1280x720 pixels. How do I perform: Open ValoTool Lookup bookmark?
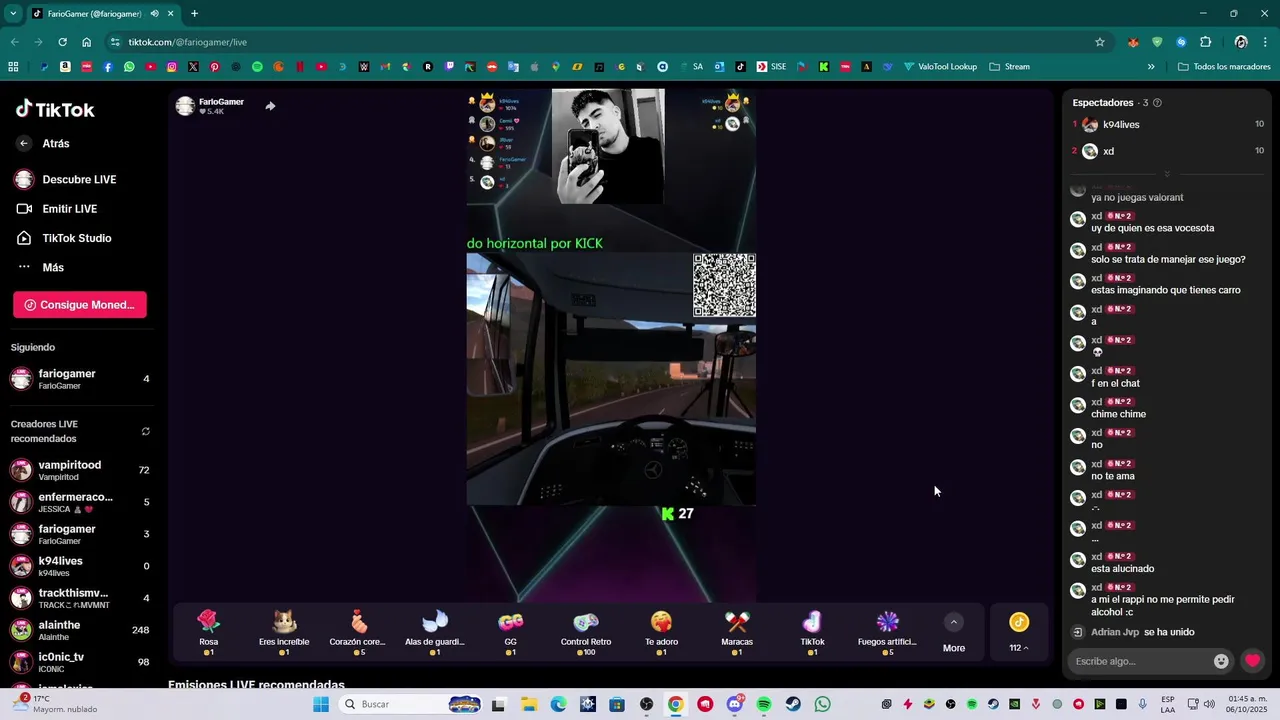coord(940,67)
